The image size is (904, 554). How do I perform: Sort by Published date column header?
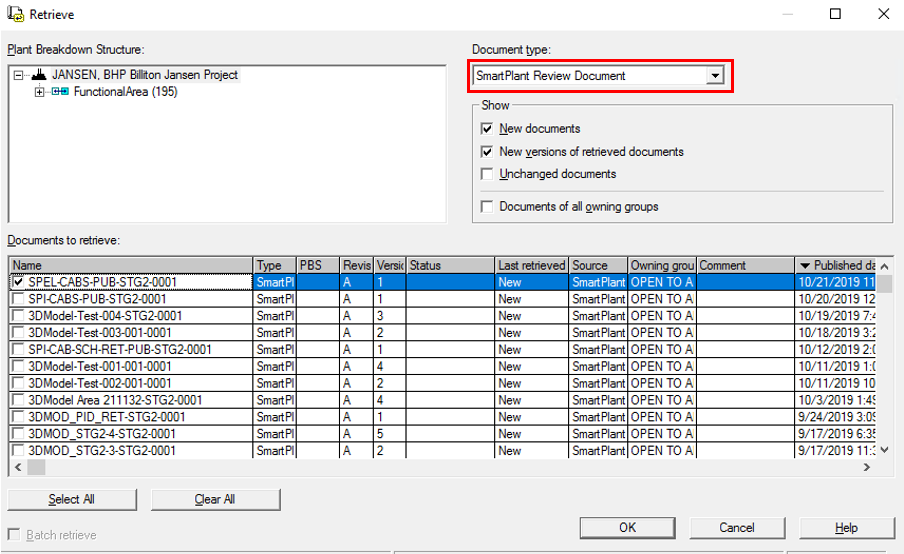[838, 265]
